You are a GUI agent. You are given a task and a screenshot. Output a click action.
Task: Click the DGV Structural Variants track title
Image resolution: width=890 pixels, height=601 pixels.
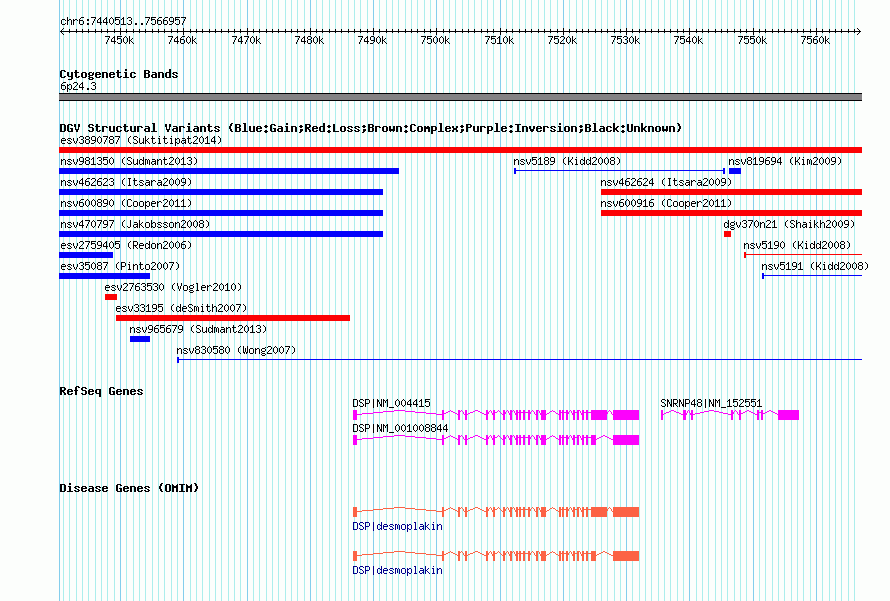tap(371, 128)
